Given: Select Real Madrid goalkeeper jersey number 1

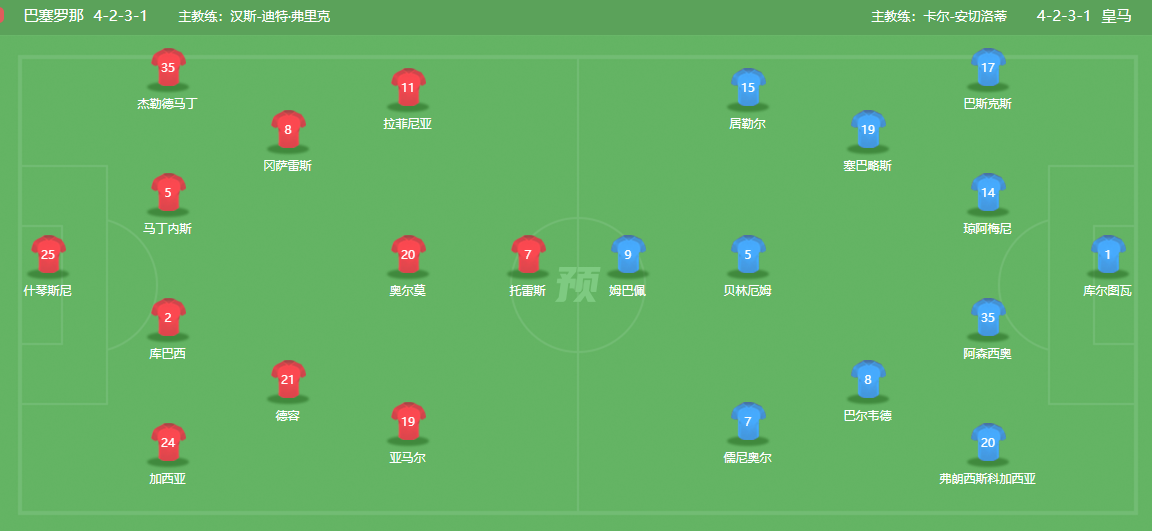Looking at the screenshot, I should [1108, 254].
